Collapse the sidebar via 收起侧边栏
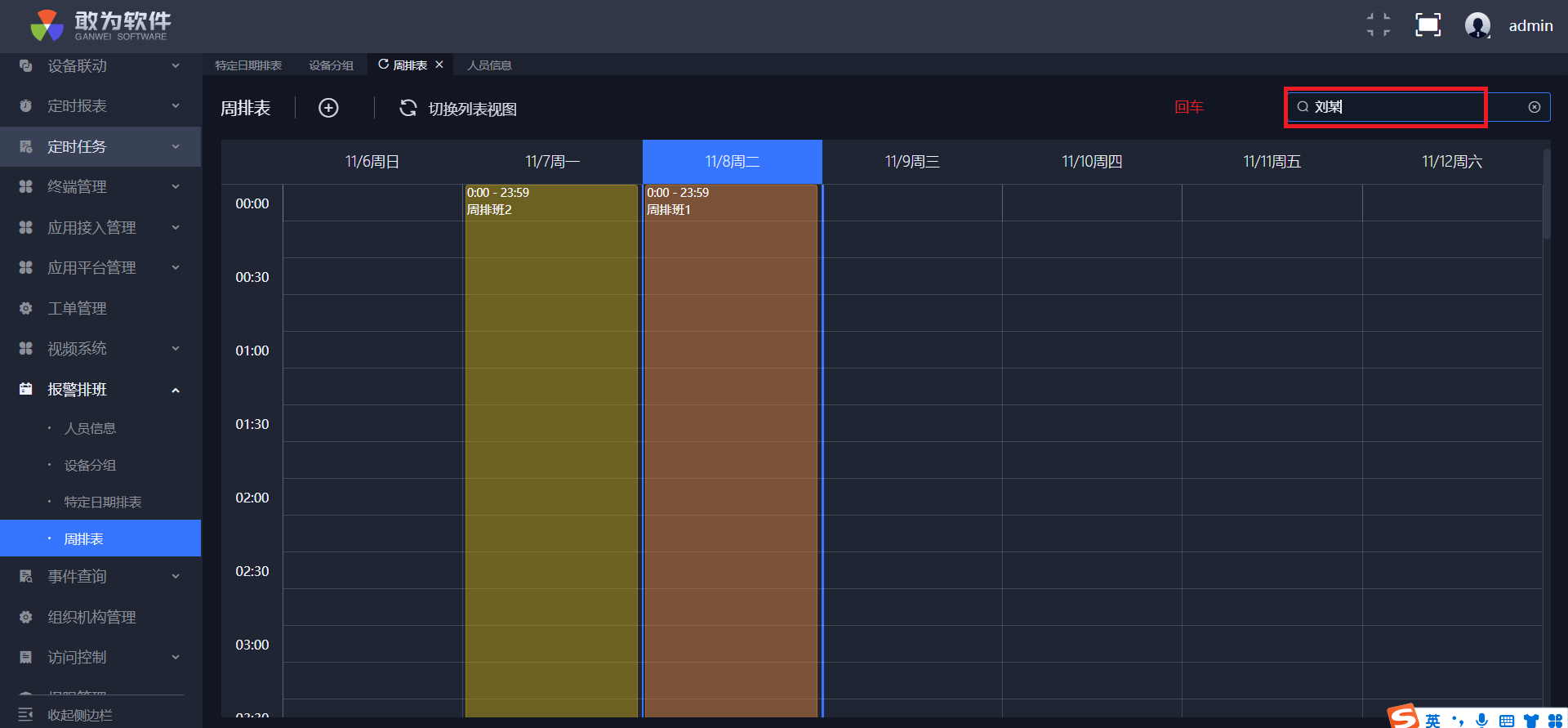This screenshot has height=728, width=1568. pyautogui.click(x=79, y=715)
